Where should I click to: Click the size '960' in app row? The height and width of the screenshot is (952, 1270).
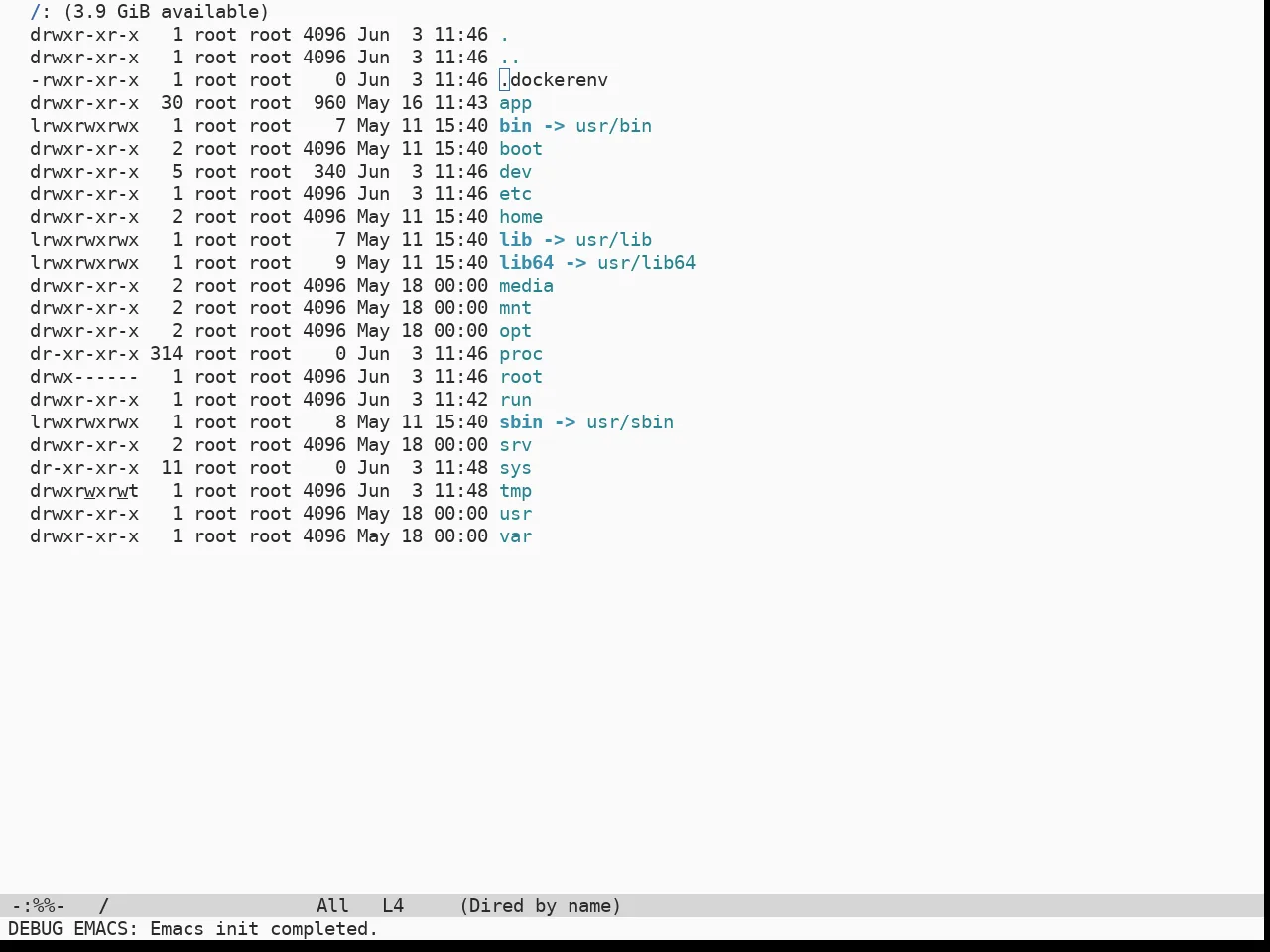[329, 103]
